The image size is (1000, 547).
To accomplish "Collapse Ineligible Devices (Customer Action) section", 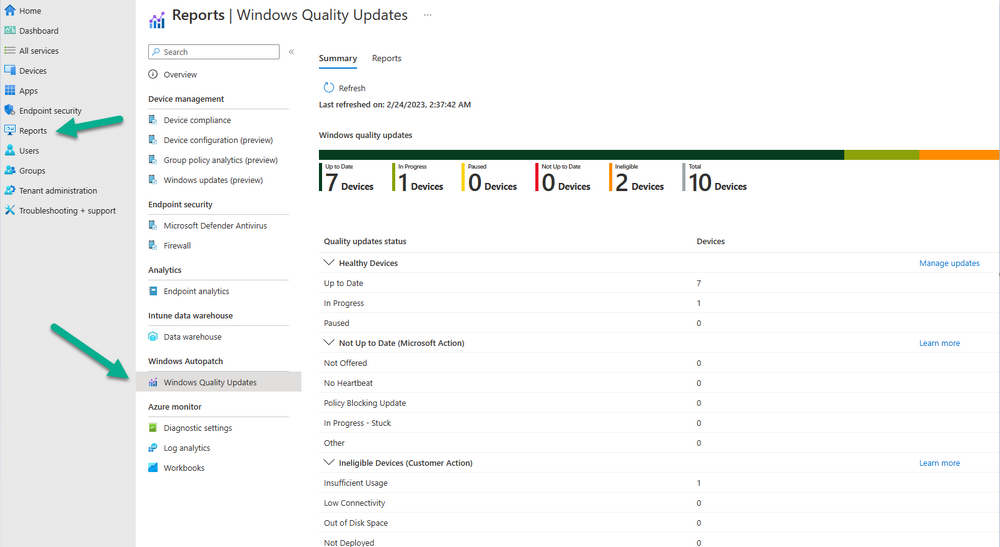I will (329, 462).
